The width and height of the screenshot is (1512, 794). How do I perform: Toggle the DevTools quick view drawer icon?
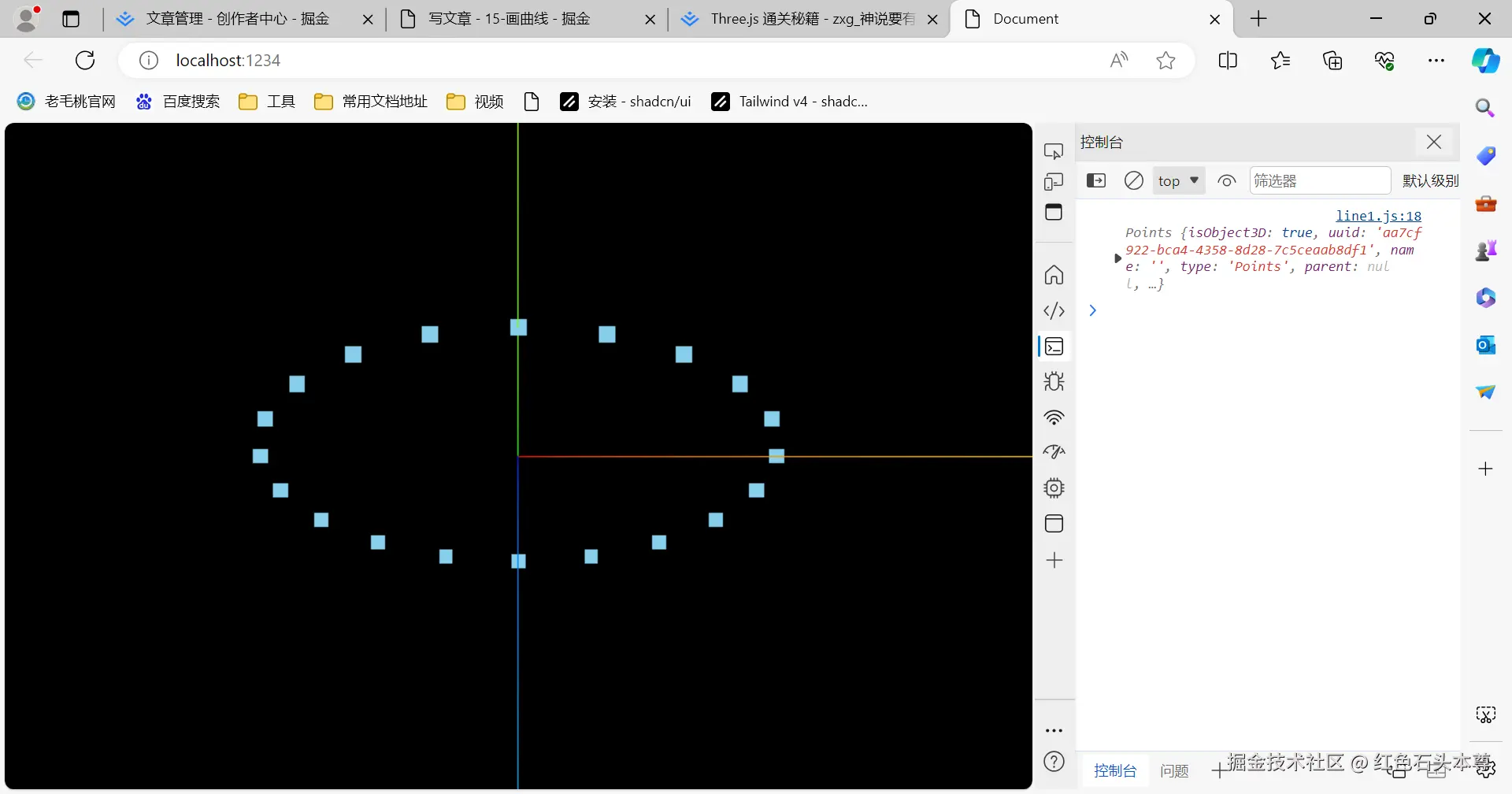click(x=1054, y=212)
